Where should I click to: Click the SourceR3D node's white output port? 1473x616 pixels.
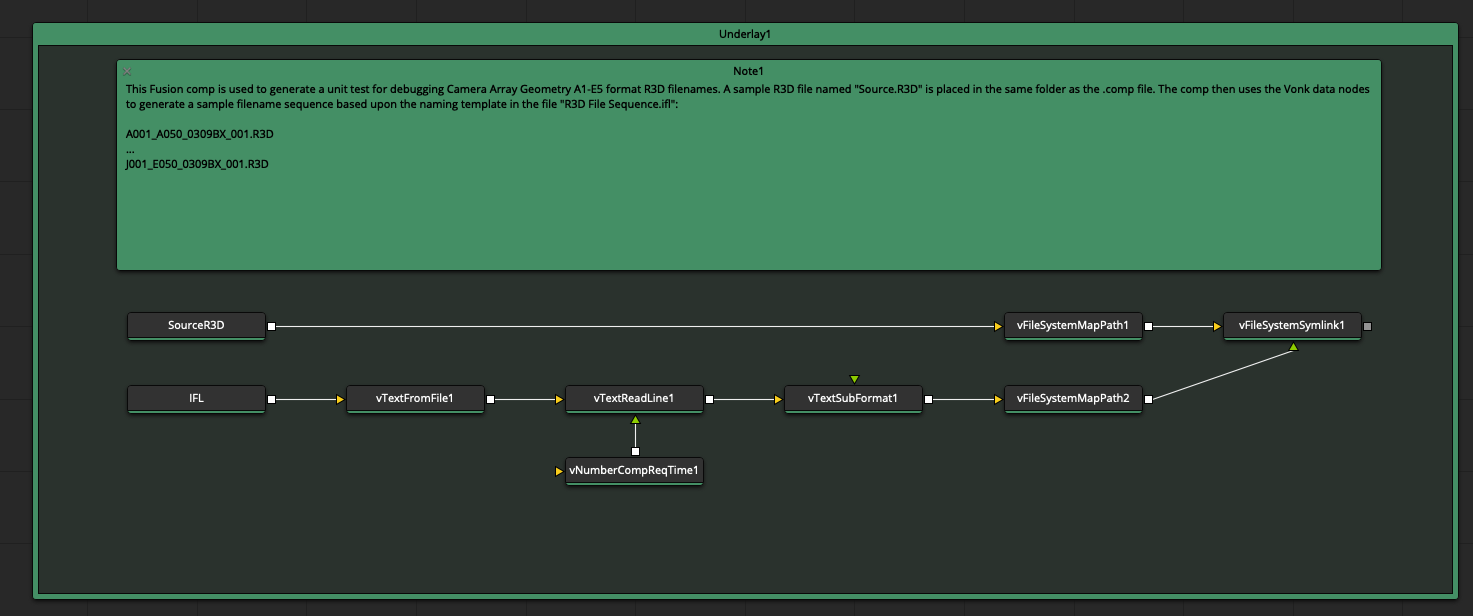pyautogui.click(x=271, y=325)
